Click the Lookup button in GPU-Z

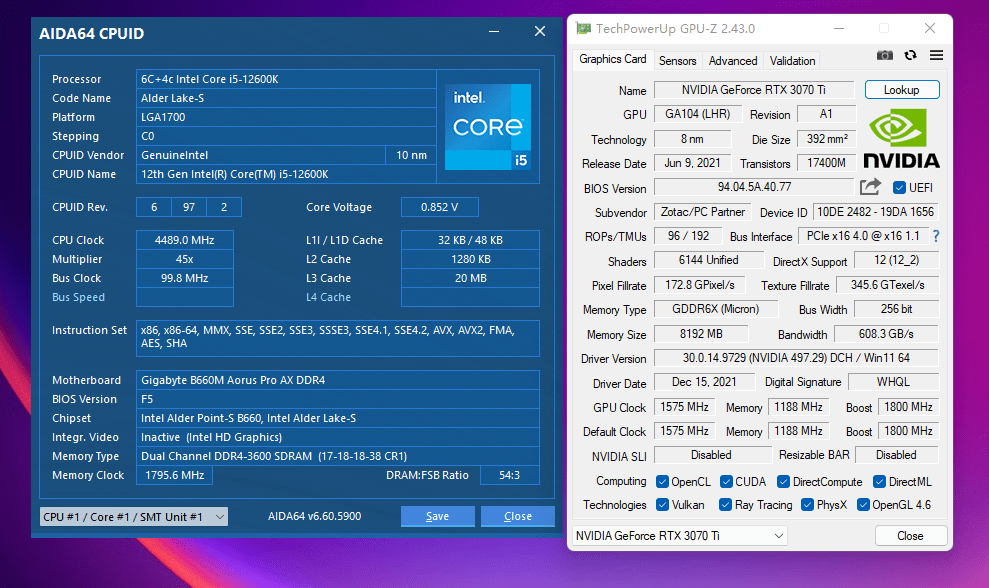click(x=901, y=89)
